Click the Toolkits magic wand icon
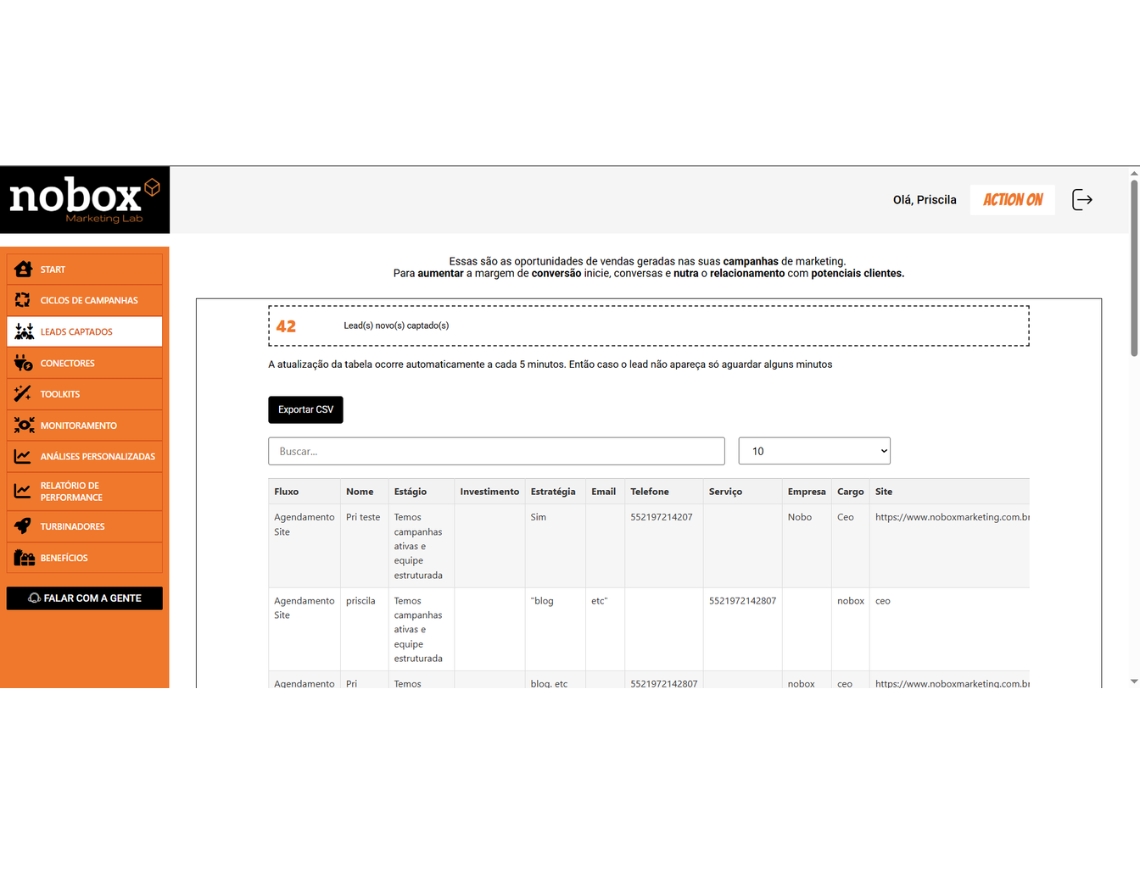 [23, 394]
